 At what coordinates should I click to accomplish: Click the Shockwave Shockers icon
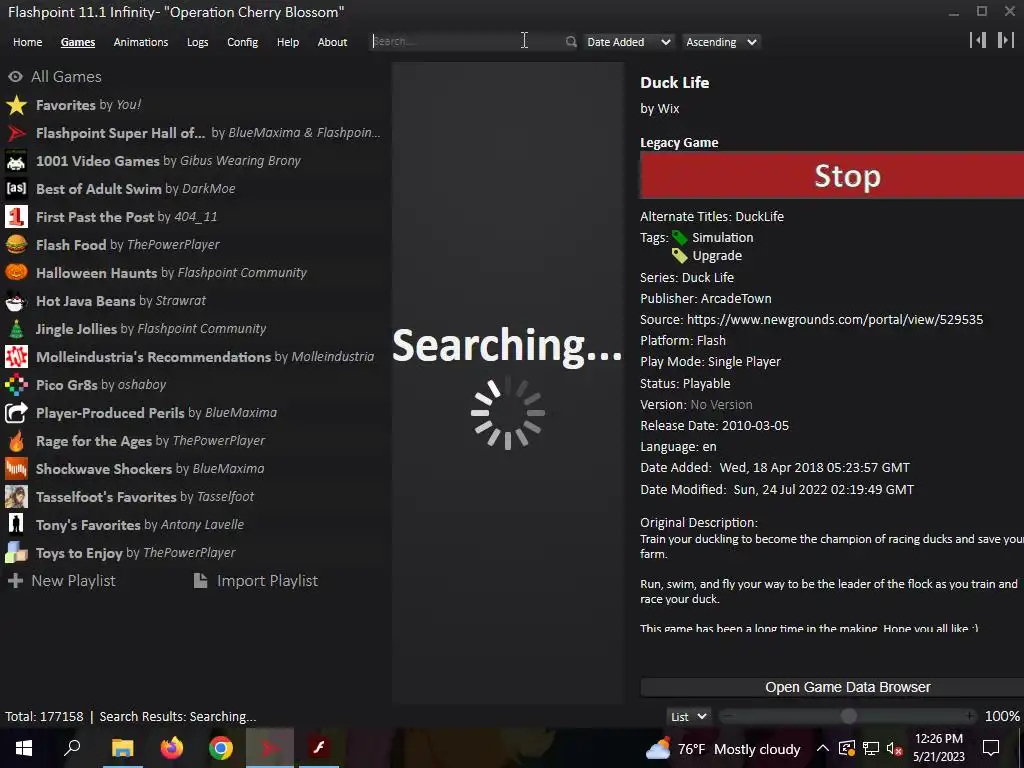[x=16, y=469]
